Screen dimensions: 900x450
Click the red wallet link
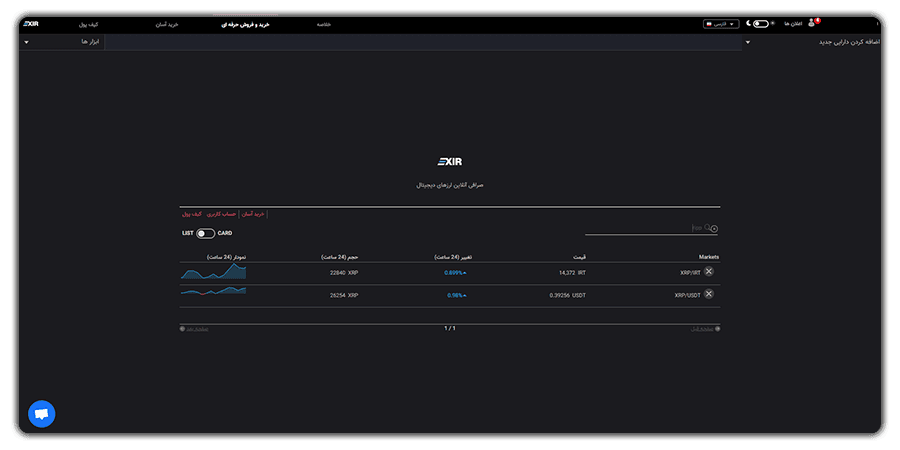(192, 214)
